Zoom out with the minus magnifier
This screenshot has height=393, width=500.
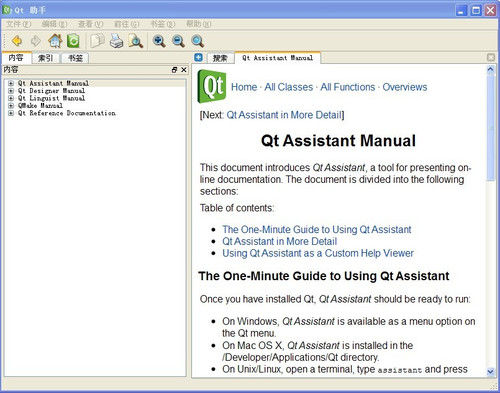pos(178,41)
